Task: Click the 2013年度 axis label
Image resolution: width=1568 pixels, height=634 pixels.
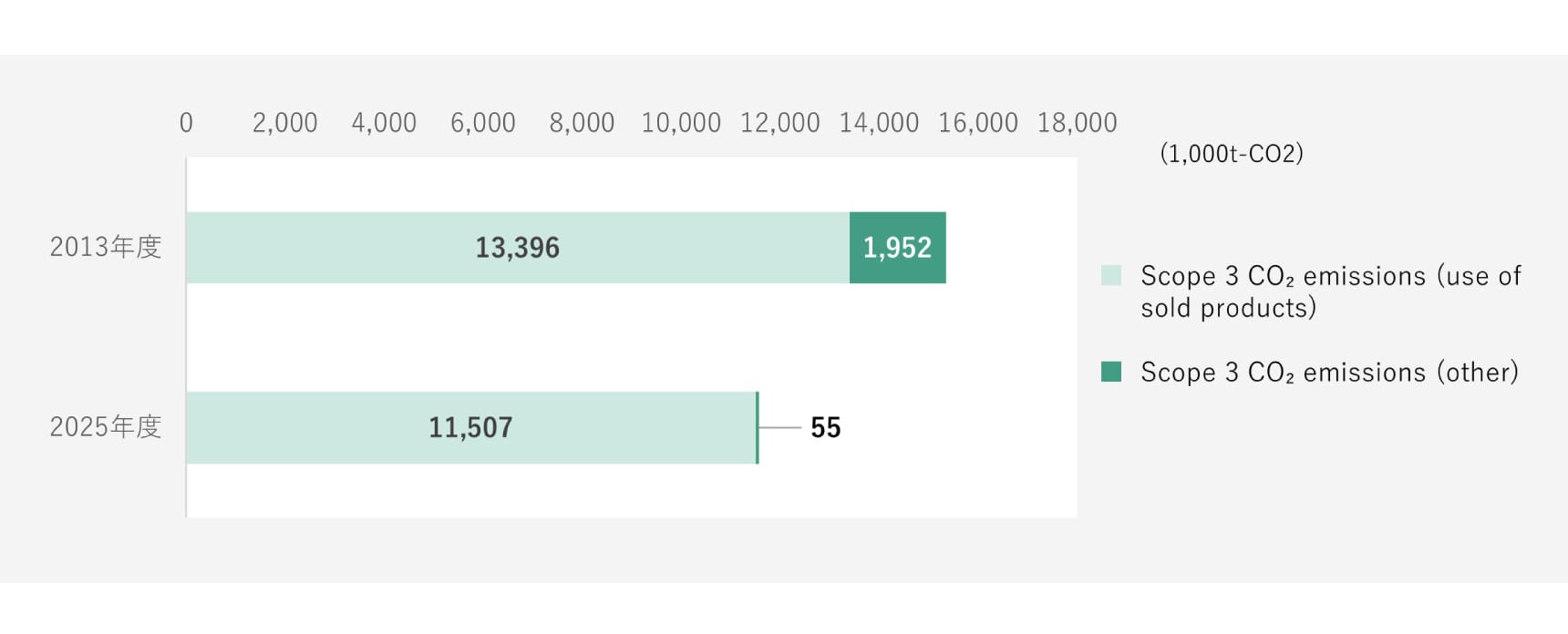Action: [x=106, y=247]
